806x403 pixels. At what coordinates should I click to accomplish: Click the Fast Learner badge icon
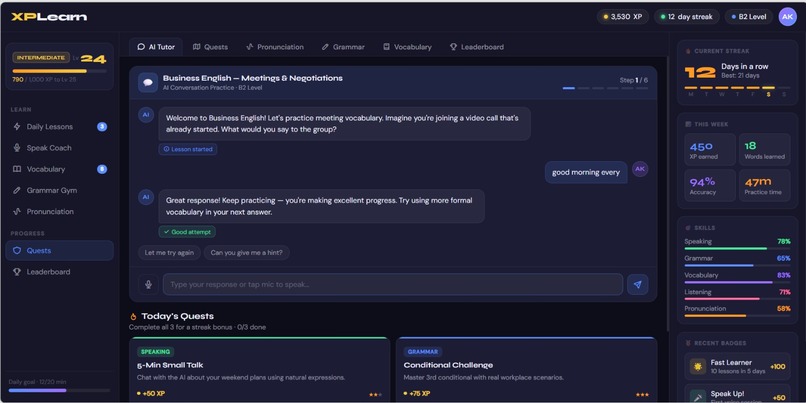pyautogui.click(x=698, y=367)
